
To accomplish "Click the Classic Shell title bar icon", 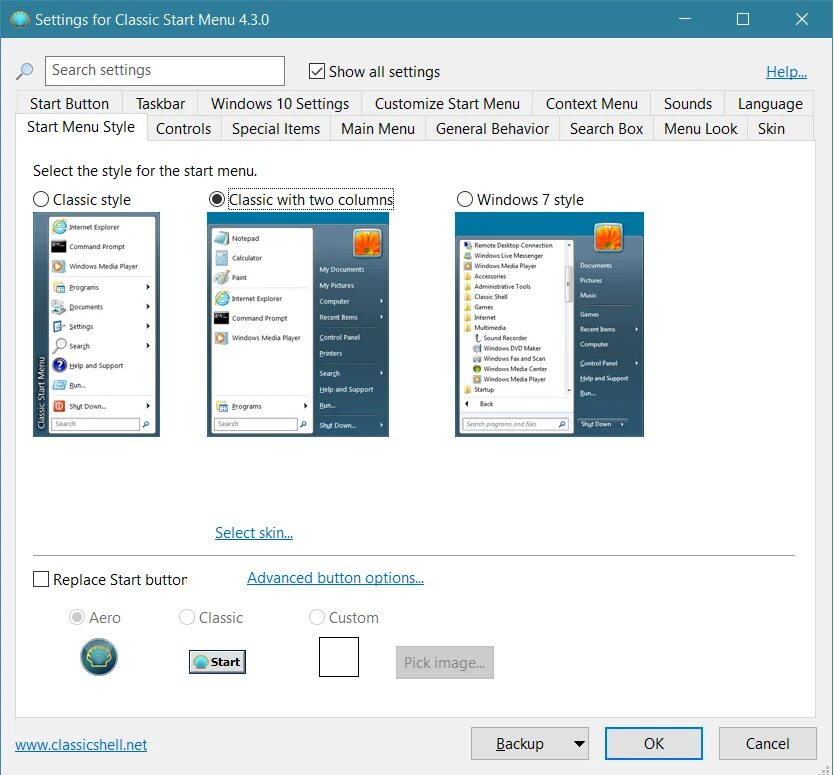I will tap(20, 20).
